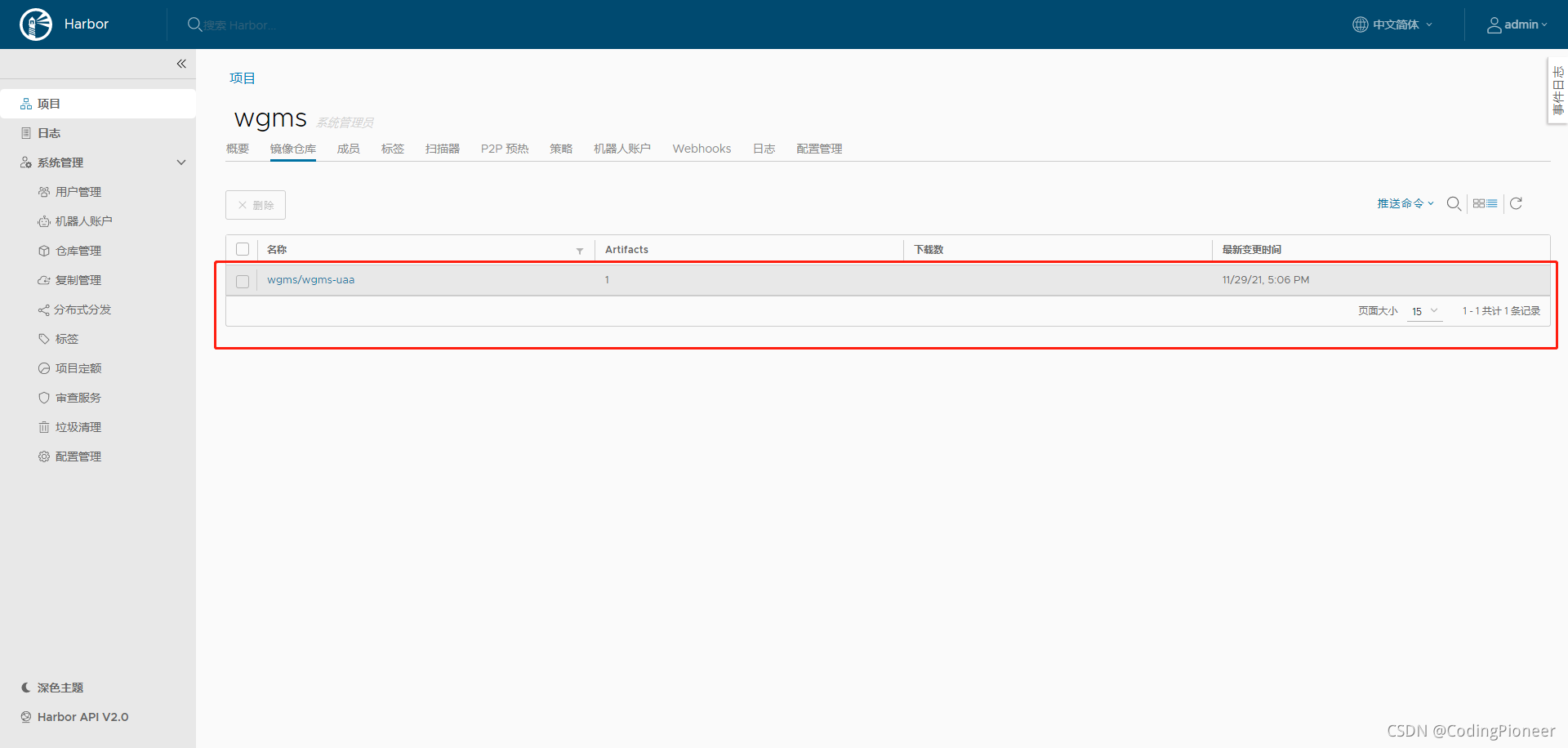
Task: Open the event log panel on right edge
Action: (1558, 91)
